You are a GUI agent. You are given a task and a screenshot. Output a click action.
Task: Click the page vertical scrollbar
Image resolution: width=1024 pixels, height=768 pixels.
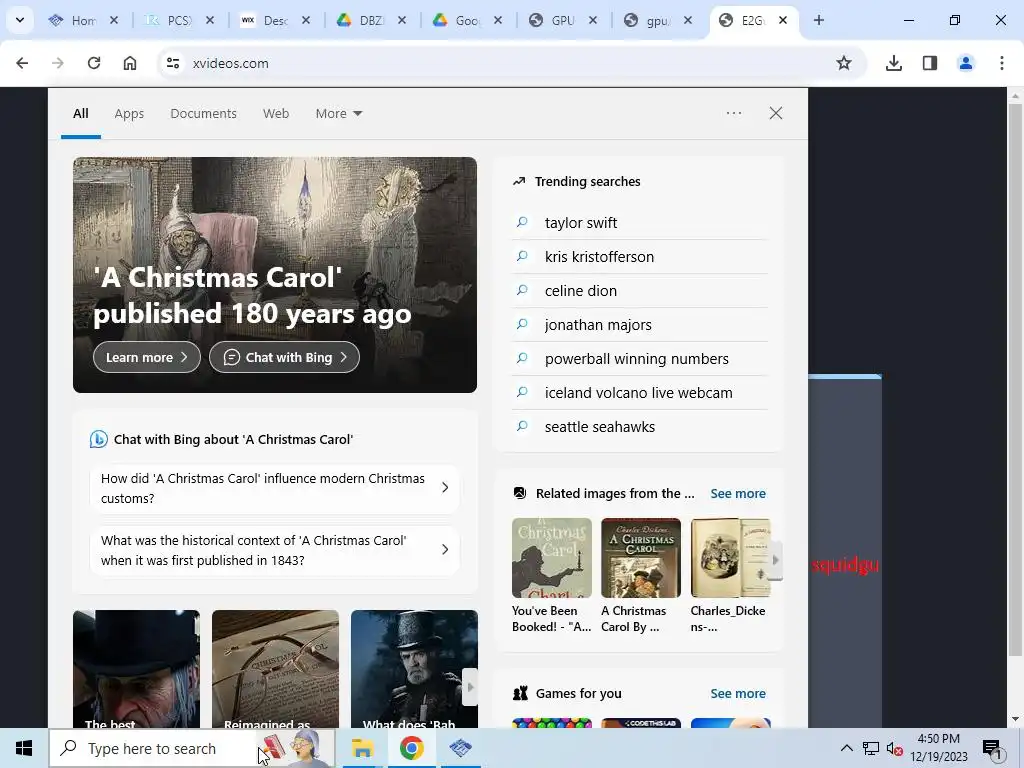pyautogui.click(x=1015, y=379)
